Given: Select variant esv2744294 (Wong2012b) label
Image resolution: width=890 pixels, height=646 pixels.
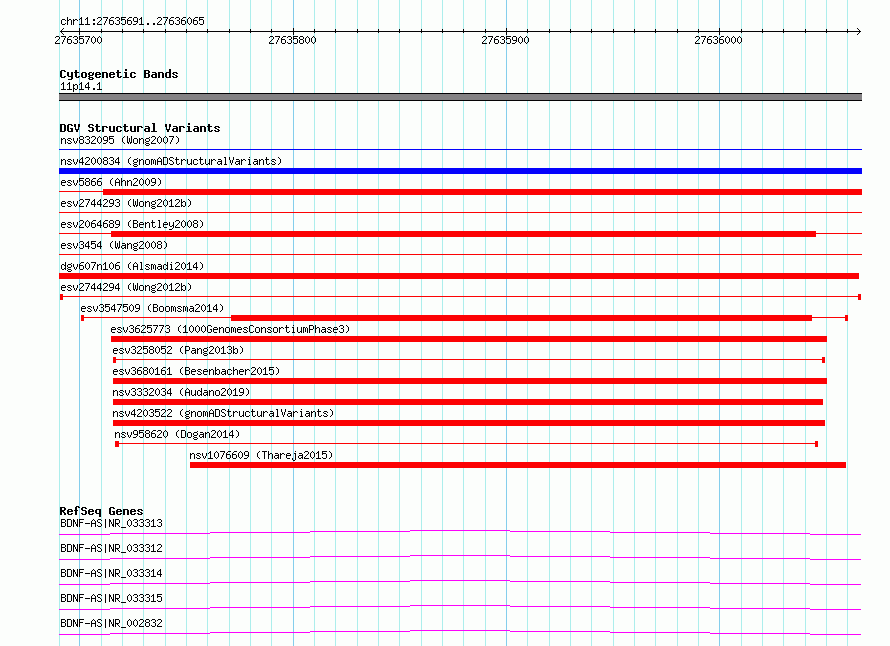Looking at the screenshot, I should click(x=126, y=287).
